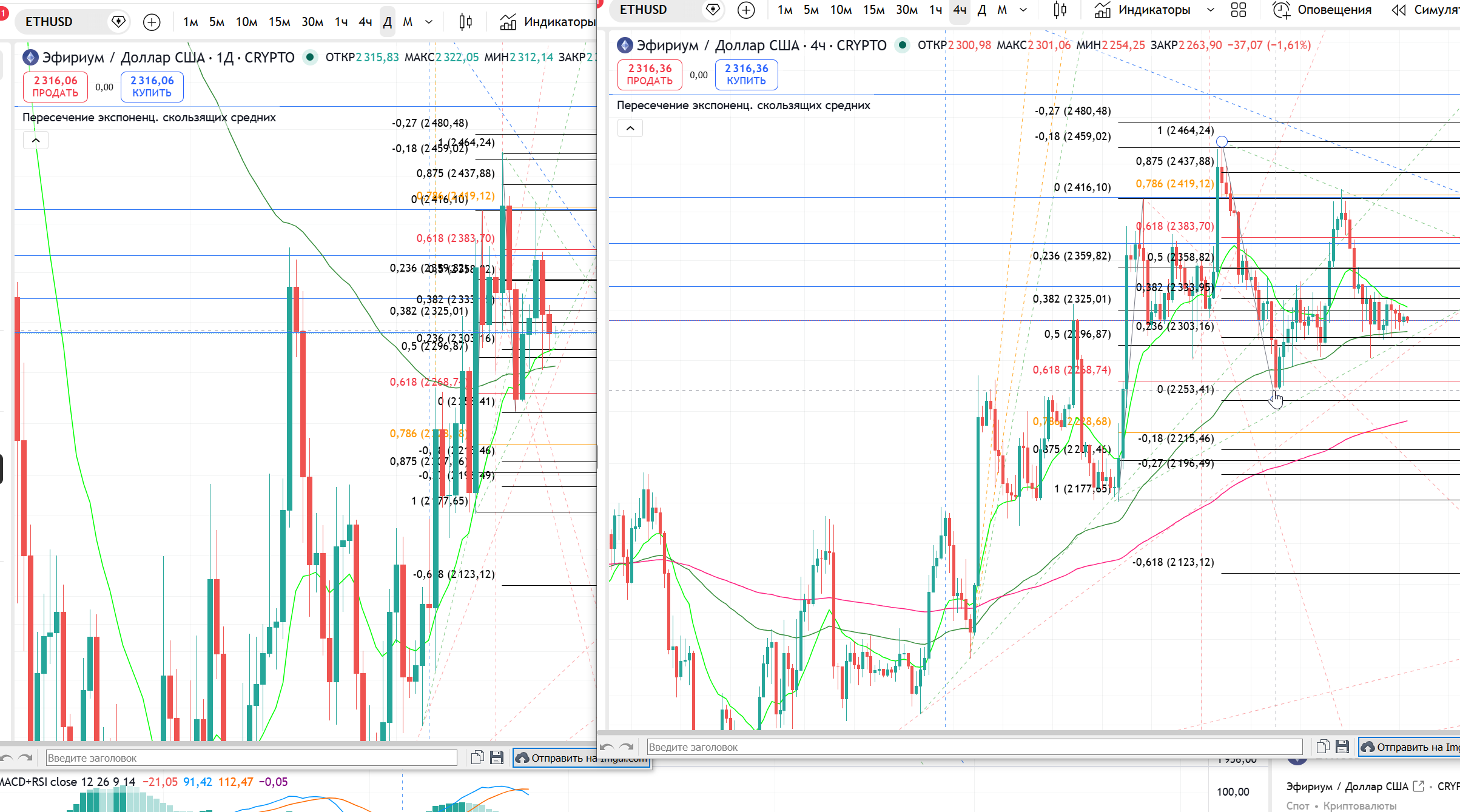Click the add symbol plus icon in left chart
1460x812 pixels.
click(x=152, y=22)
